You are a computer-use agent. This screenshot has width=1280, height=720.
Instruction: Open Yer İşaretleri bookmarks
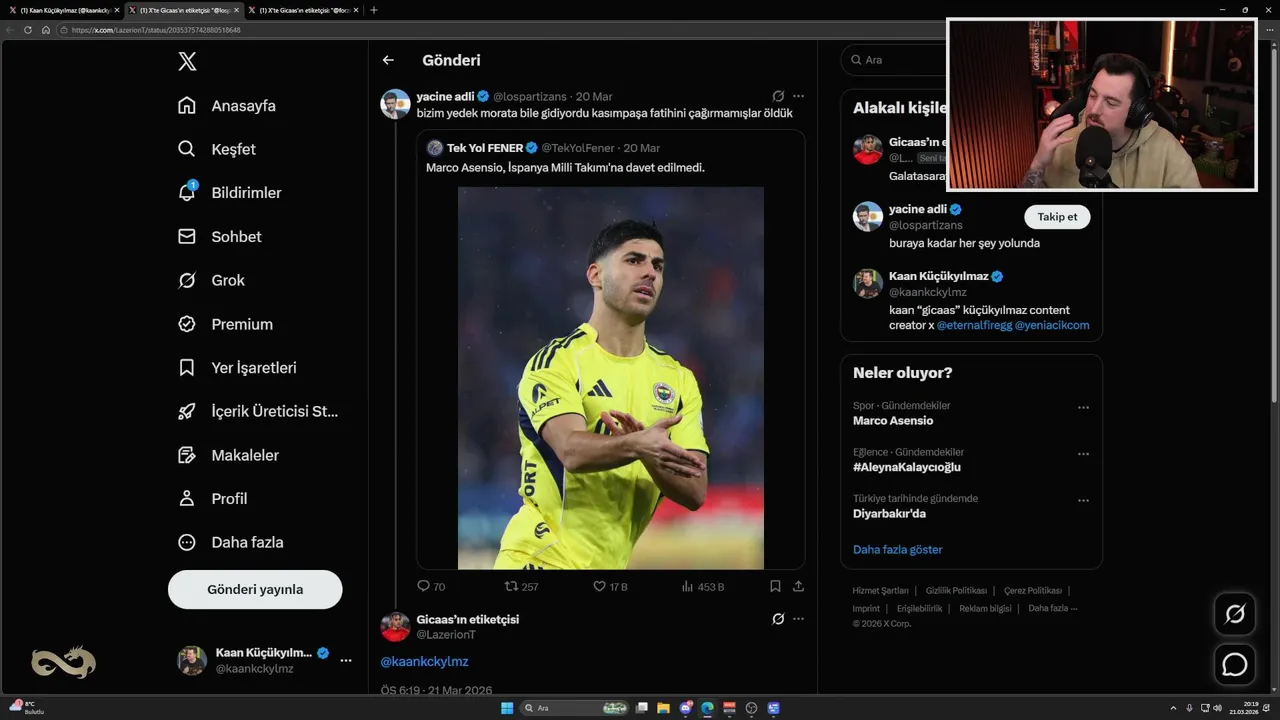pyautogui.click(x=237, y=368)
